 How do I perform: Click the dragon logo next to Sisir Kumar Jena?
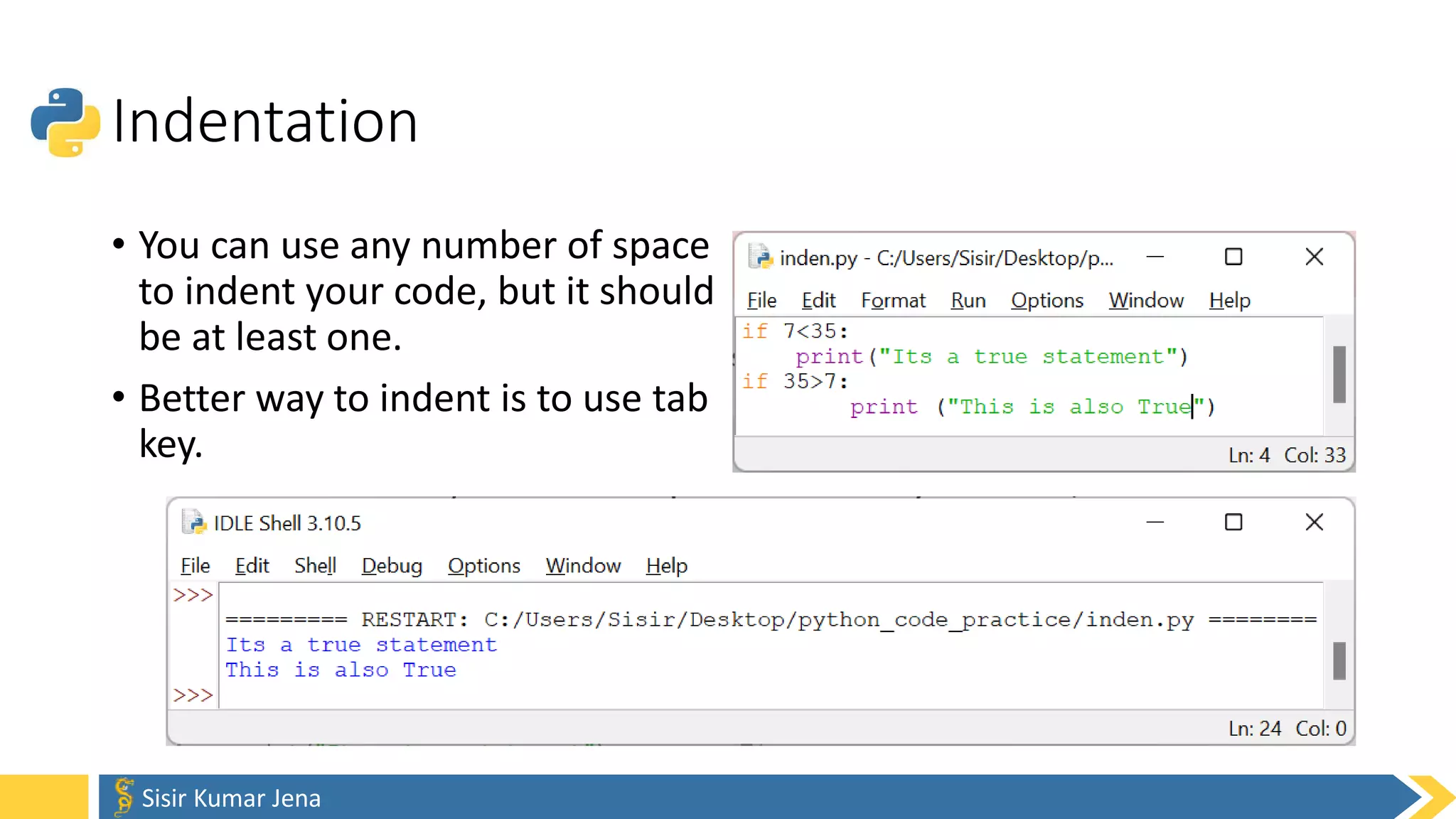(x=124, y=796)
